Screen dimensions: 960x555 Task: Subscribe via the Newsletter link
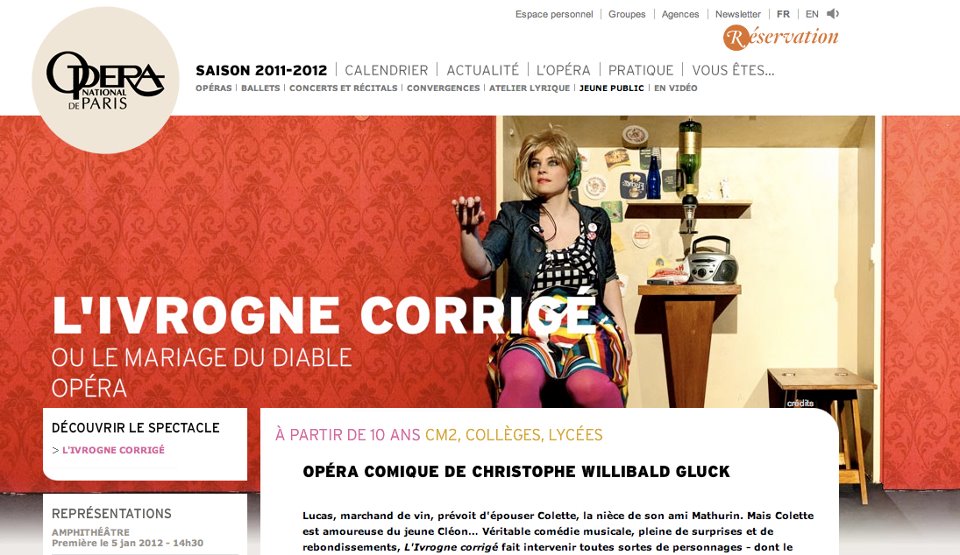pyautogui.click(x=738, y=14)
